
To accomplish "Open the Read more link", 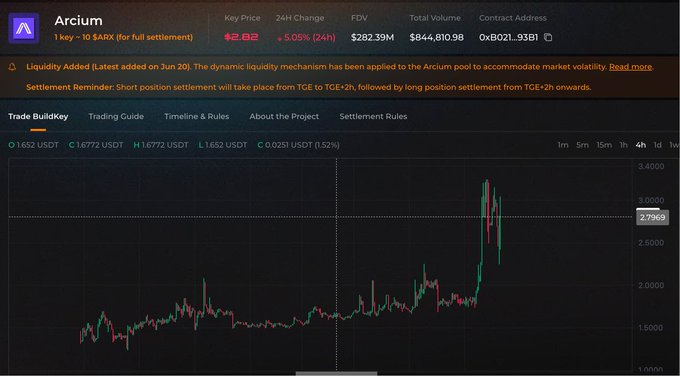I will tap(630, 67).
